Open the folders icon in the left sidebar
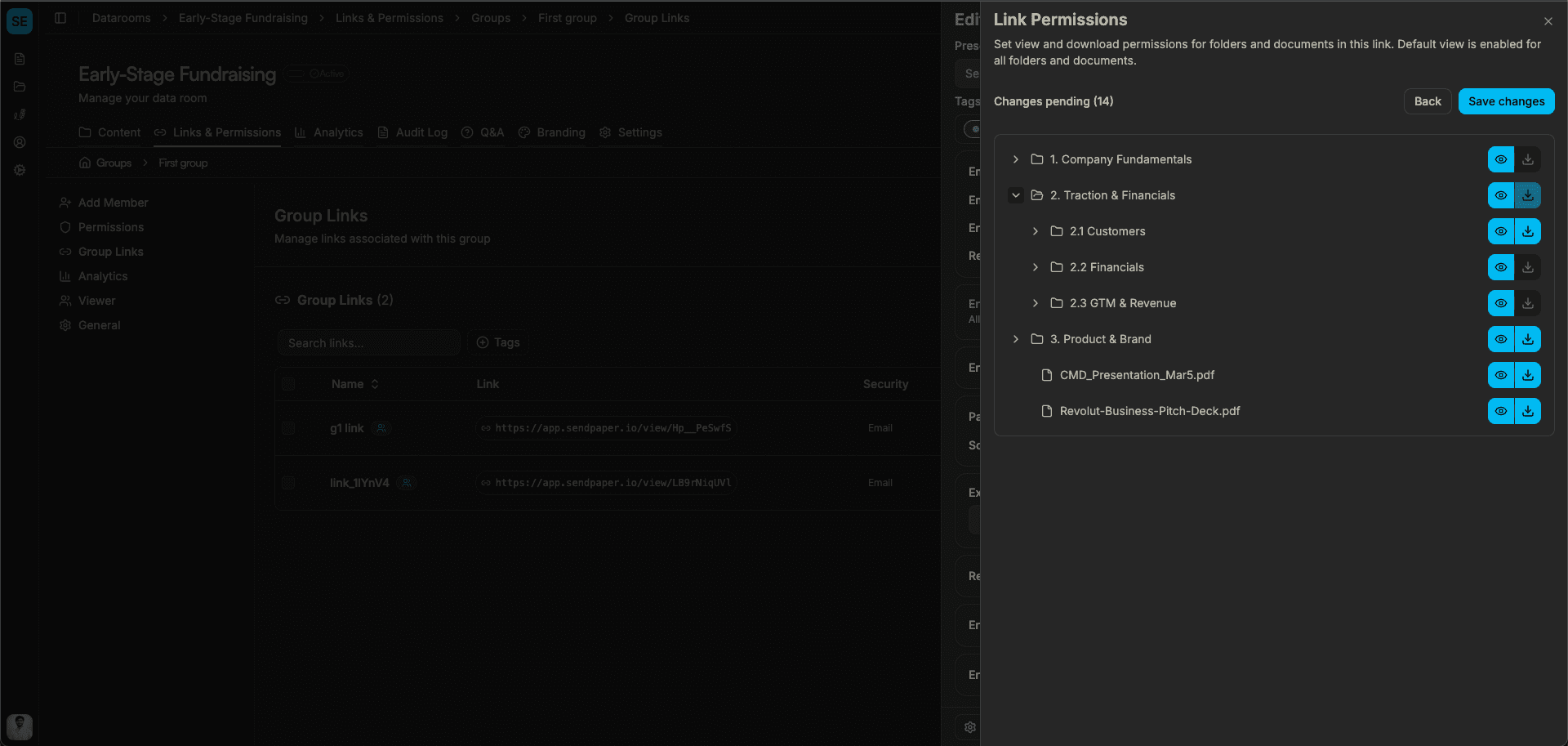The image size is (1568, 746). coord(20,87)
